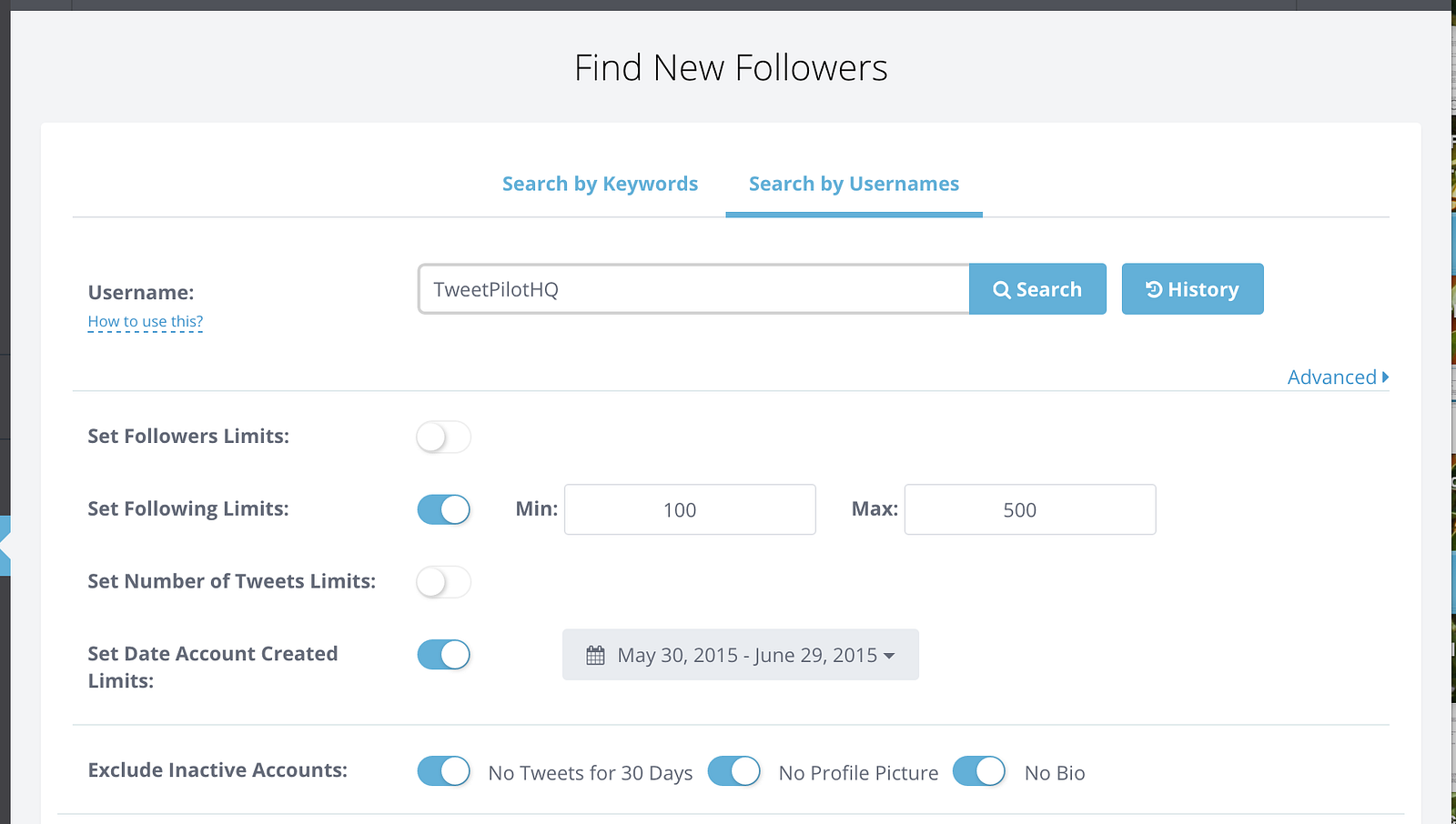Turn on Set Number of Tweets Limits
The height and width of the screenshot is (824, 1456).
pyautogui.click(x=443, y=582)
